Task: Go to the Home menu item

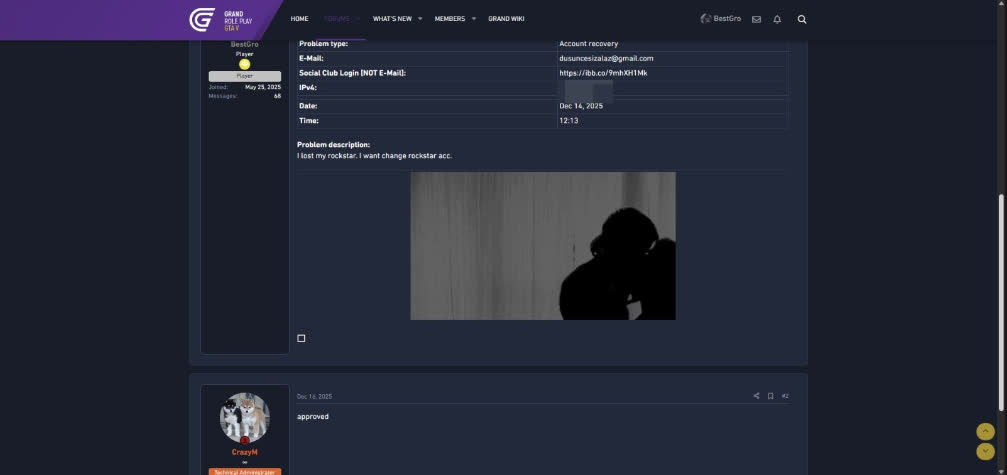Action: pos(299,19)
